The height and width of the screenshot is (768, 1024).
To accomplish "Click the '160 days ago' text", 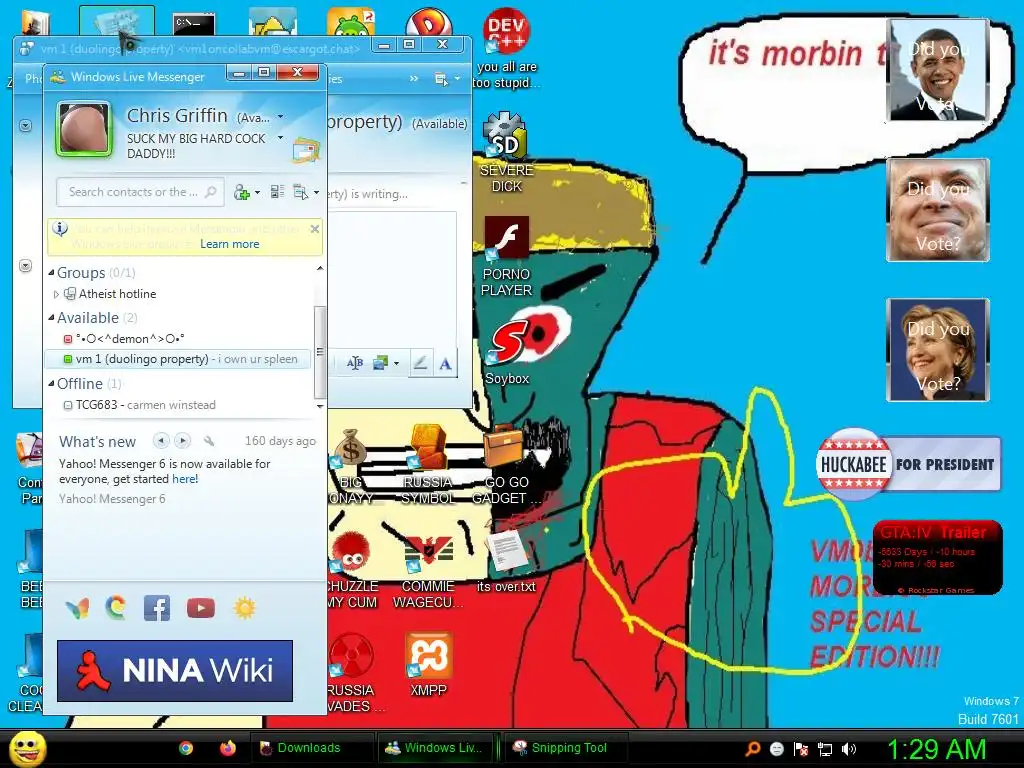I will pyautogui.click(x=280, y=441).
